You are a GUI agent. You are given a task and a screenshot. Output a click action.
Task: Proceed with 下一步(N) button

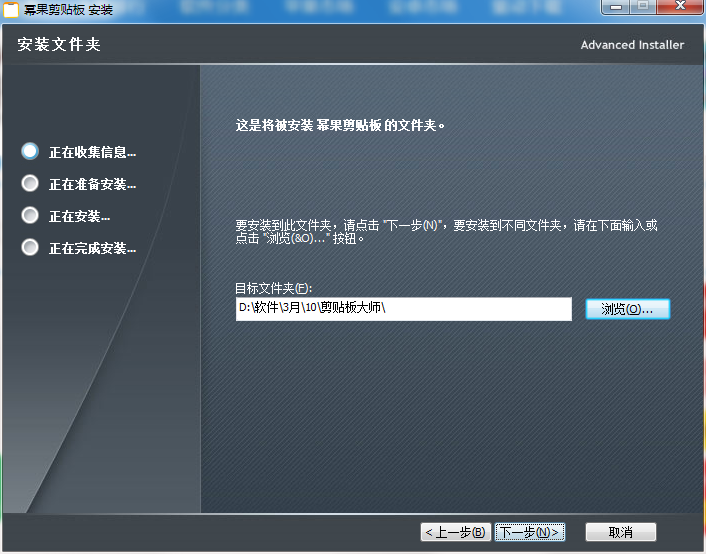tap(530, 532)
